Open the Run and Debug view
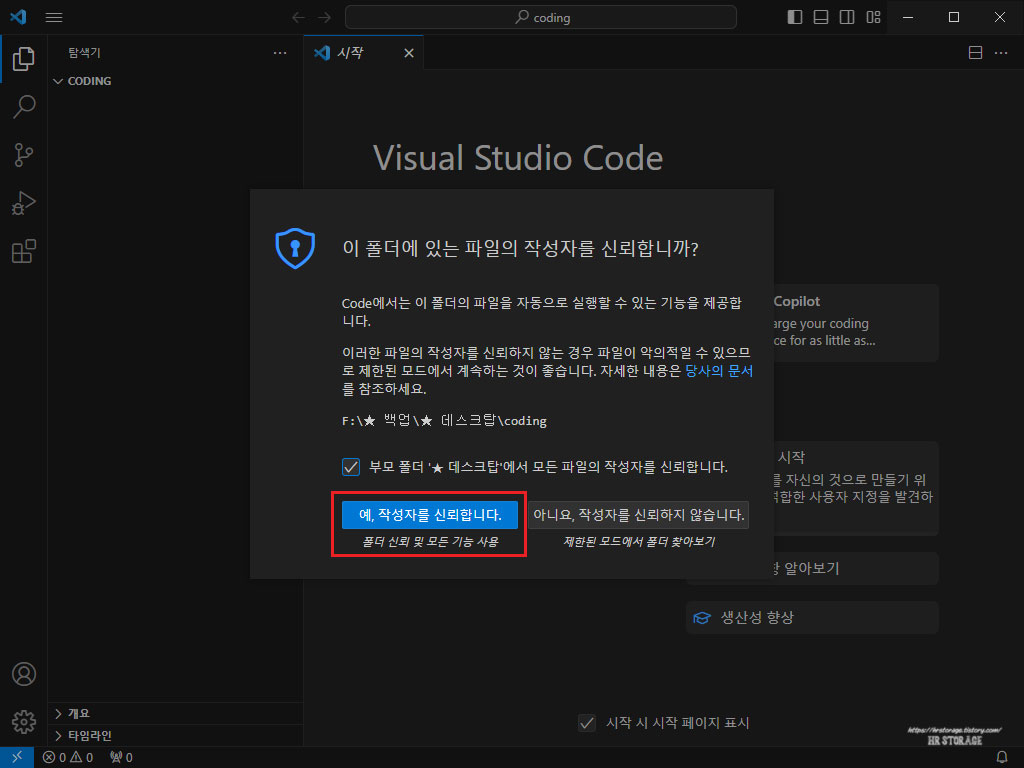Screen dimensions: 1024x768 point(24,203)
